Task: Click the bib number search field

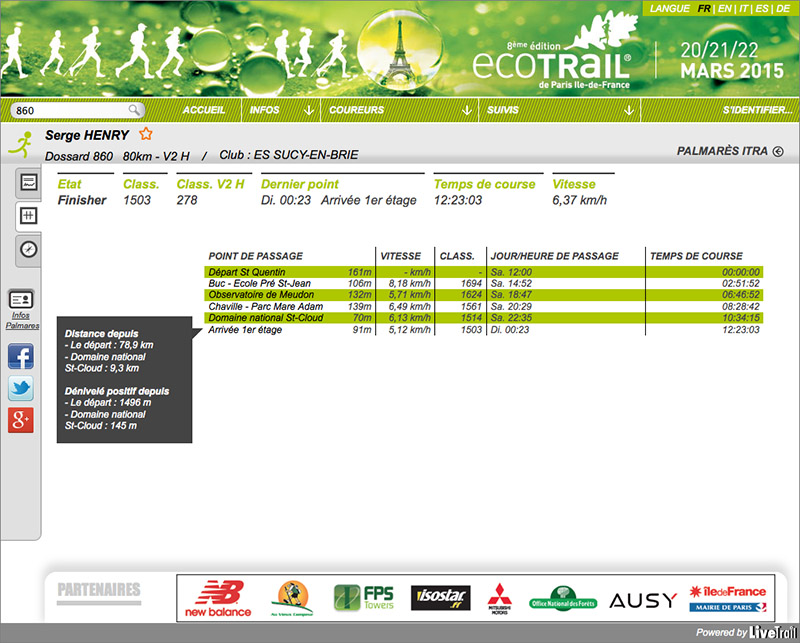Action: coord(70,110)
